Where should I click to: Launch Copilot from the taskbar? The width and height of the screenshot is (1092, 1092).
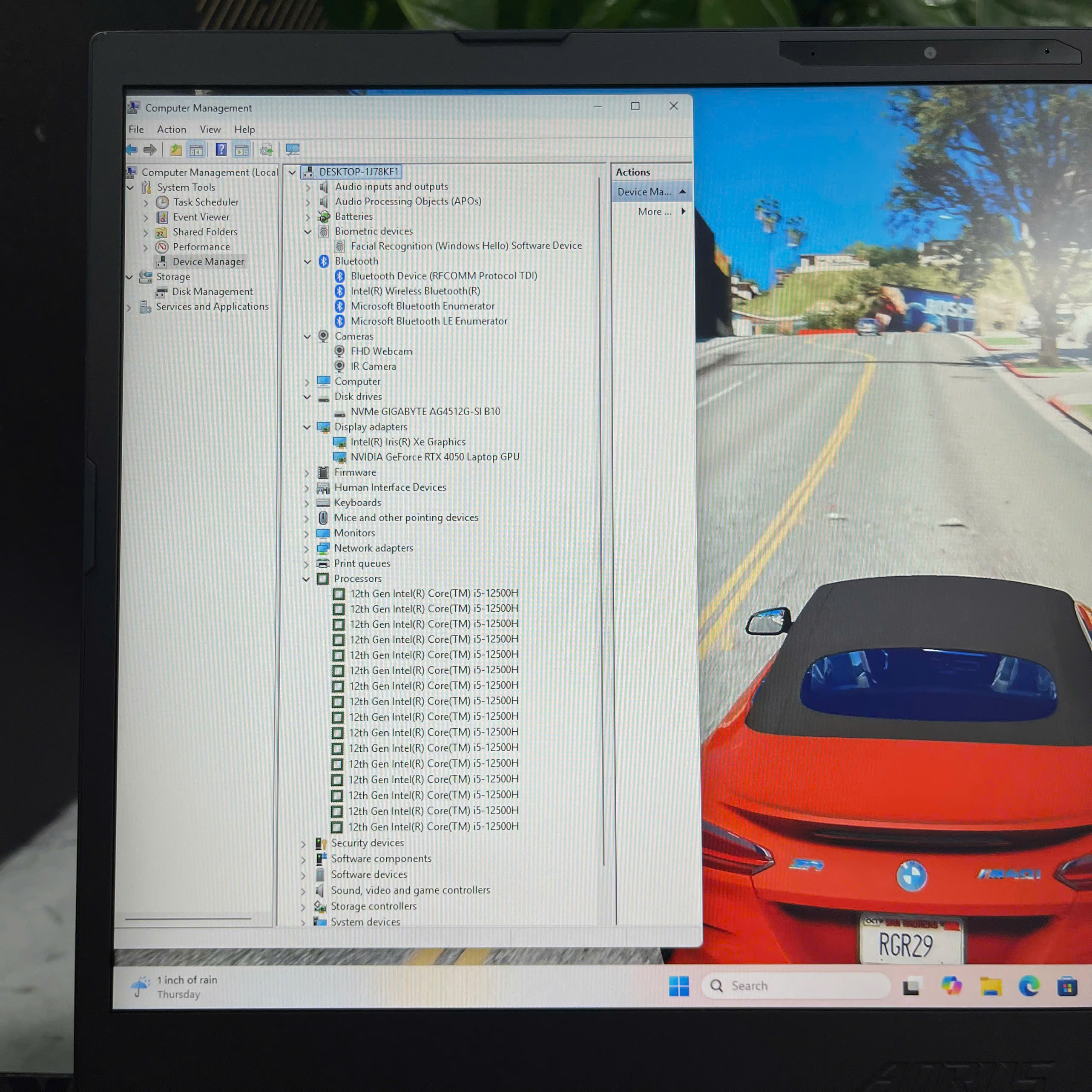[x=951, y=986]
